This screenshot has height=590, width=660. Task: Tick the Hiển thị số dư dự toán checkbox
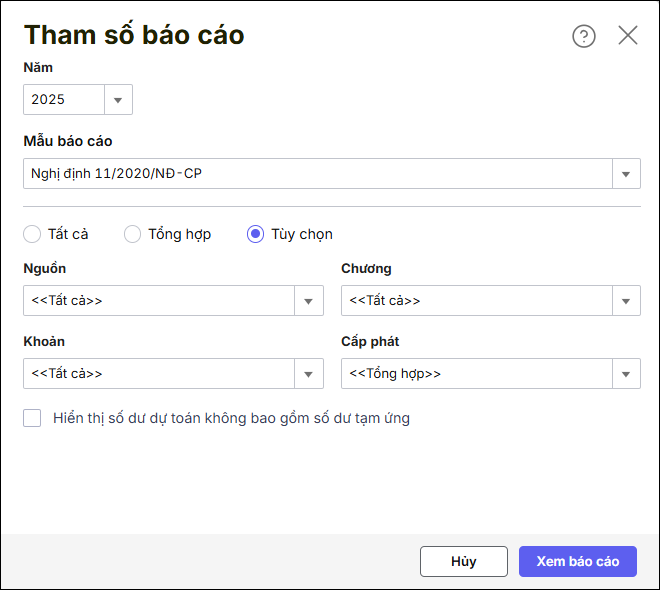click(32, 418)
